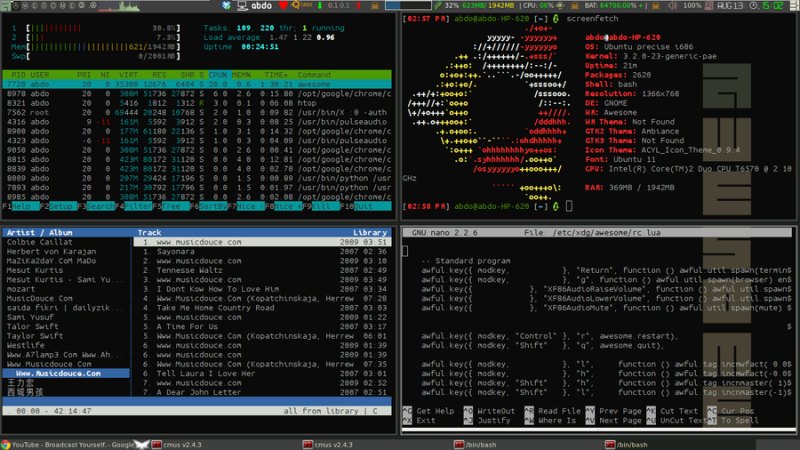The width and height of the screenshot is (800, 450).
Task: Click F4 Filter in htop
Action: 134,206
